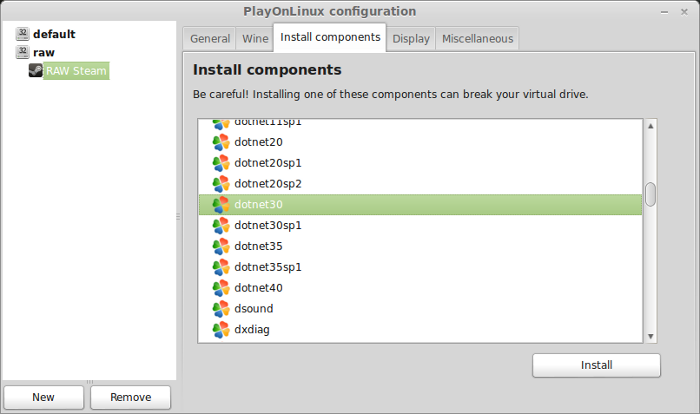
Task: Click the dotnet20 component icon
Action: tap(221, 142)
